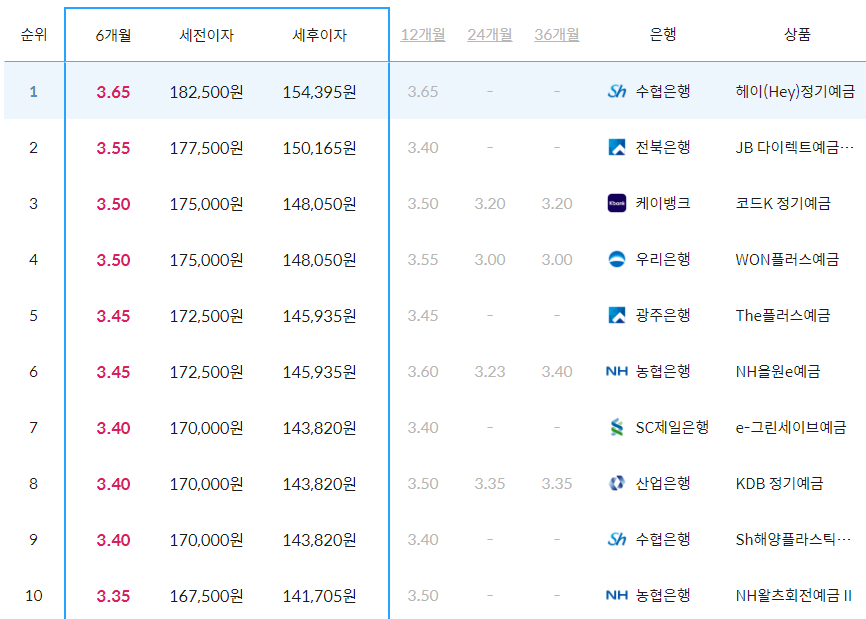This screenshot has height=619, width=866.
Task: Open the KDB 정기예금 product
Action: click(x=779, y=483)
